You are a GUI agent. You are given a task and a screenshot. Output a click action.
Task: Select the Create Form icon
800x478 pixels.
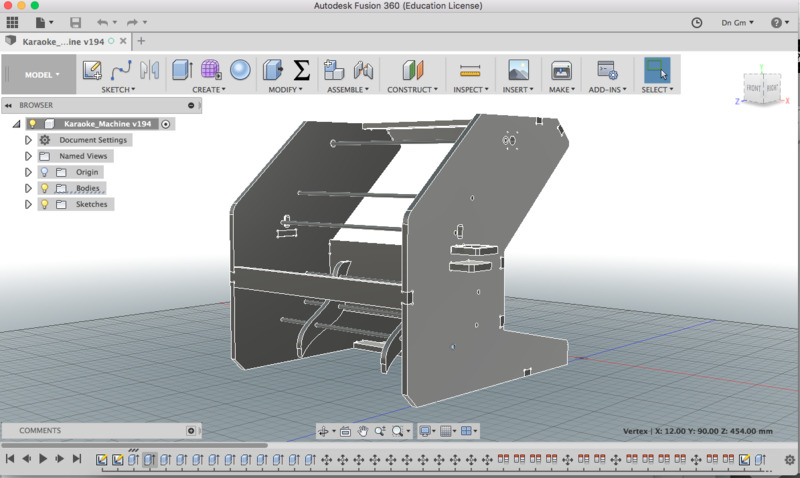(x=211, y=70)
